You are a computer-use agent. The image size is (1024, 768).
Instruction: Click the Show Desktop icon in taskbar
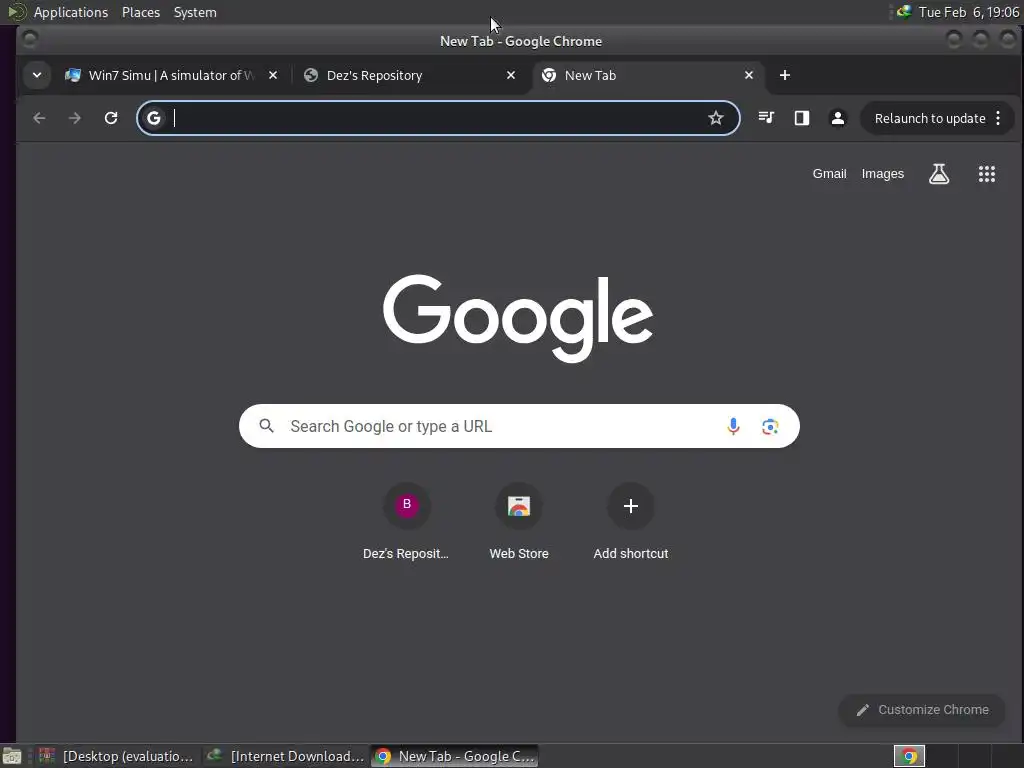coord(12,756)
